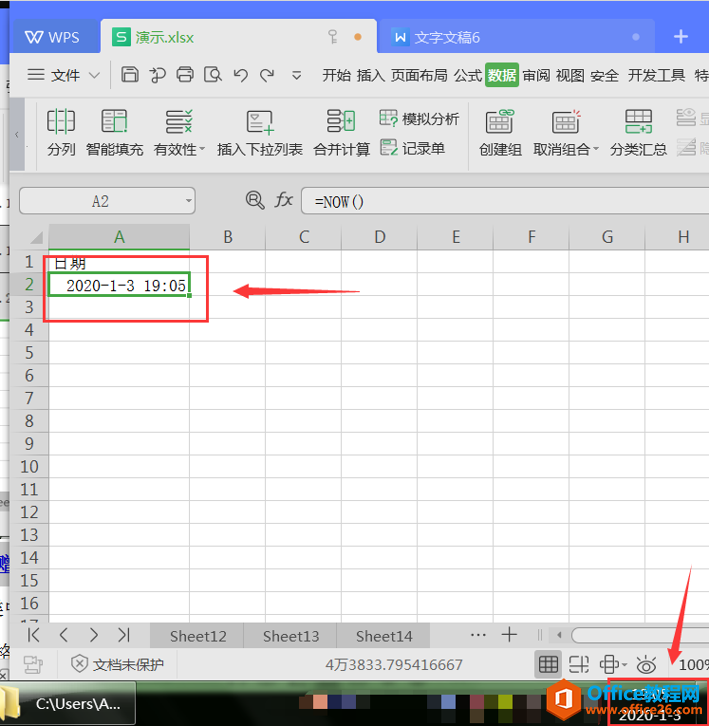The width and height of the screenshot is (709, 727).
Task: Click 文档未保护 protection status
Action: 117,664
